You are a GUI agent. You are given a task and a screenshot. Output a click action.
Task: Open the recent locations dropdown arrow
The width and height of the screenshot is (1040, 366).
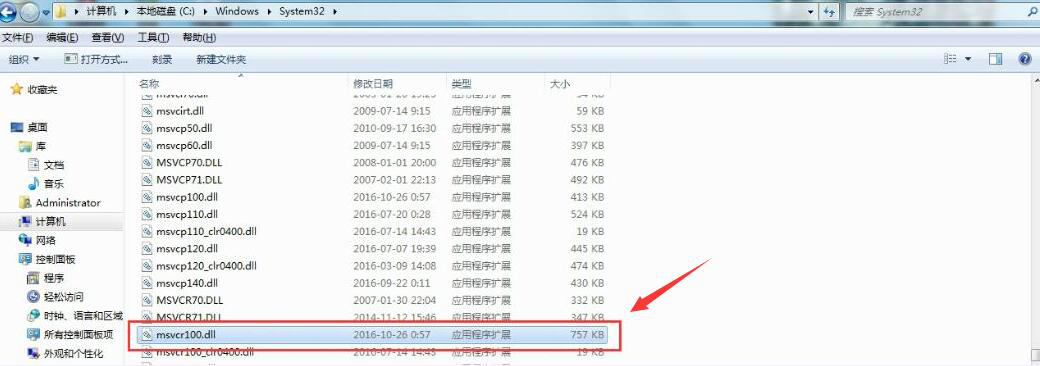point(46,13)
